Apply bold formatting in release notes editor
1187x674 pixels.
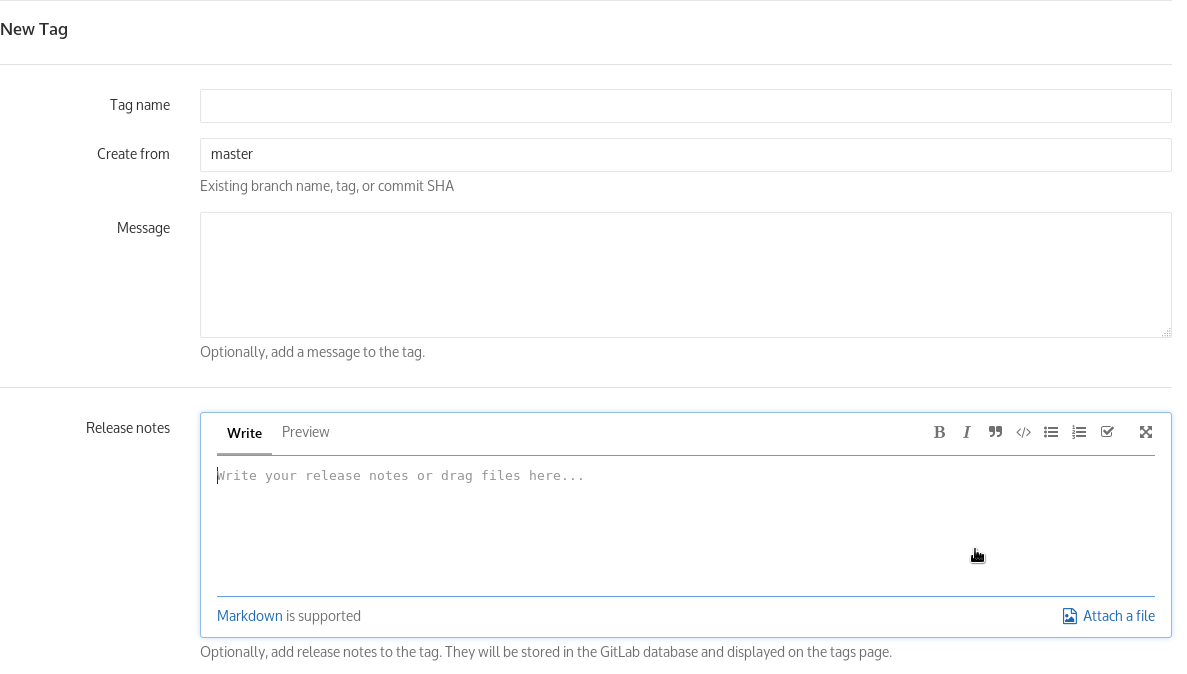[939, 431]
